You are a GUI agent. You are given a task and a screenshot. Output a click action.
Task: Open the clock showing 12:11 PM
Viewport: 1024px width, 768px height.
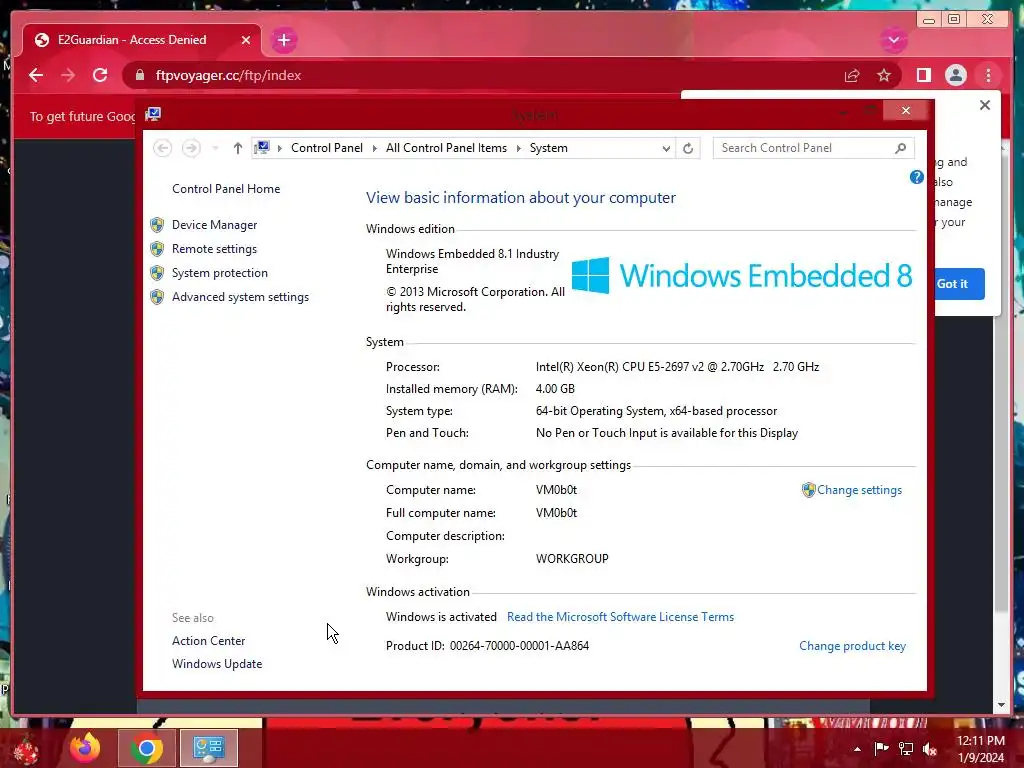click(x=980, y=749)
